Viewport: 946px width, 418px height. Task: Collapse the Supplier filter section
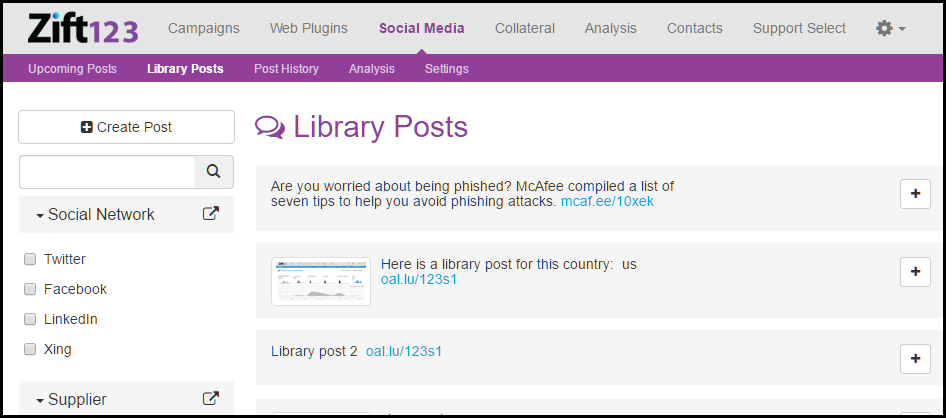click(71, 399)
